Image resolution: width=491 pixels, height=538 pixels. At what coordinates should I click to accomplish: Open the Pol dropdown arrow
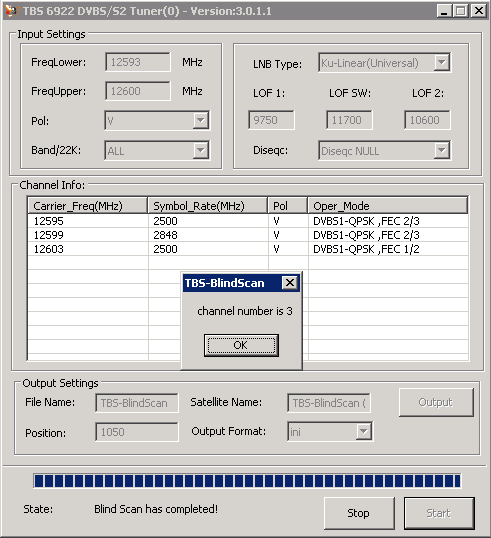pos(201,120)
